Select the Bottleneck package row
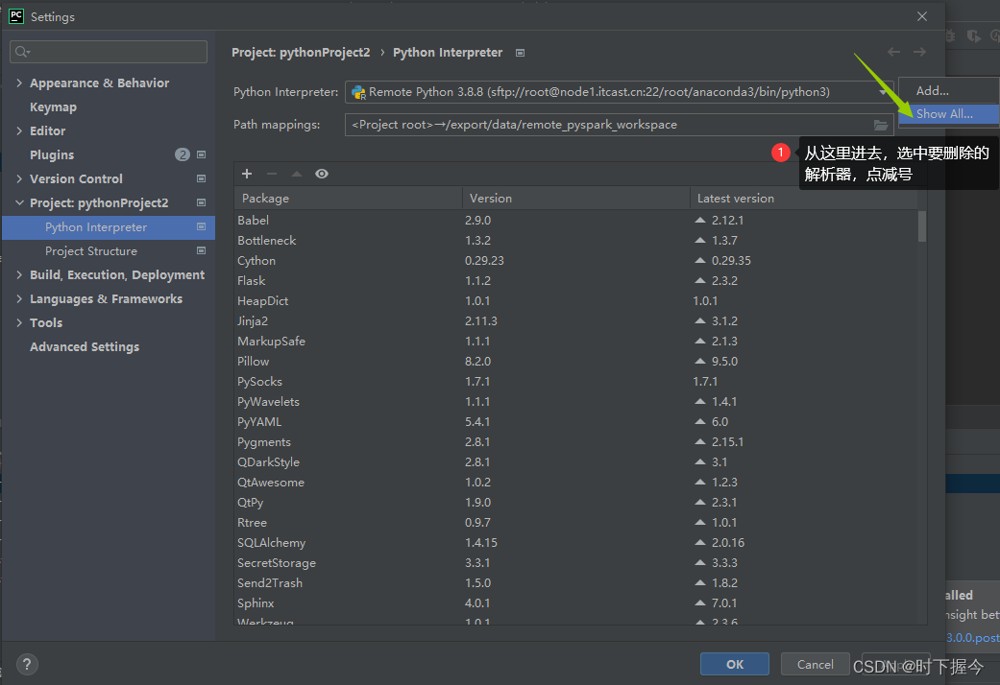Image resolution: width=1000 pixels, height=685 pixels. (x=576, y=240)
